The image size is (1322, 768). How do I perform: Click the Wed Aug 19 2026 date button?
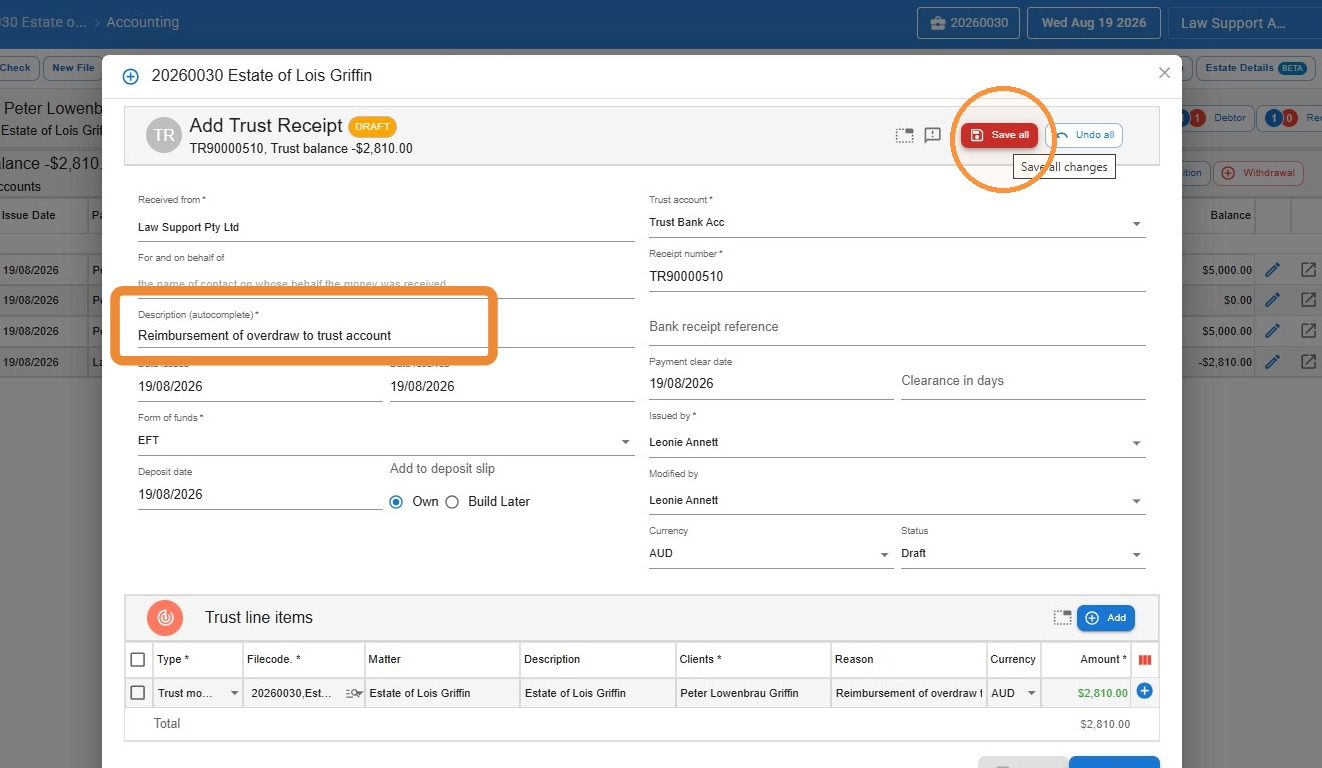pos(1093,23)
